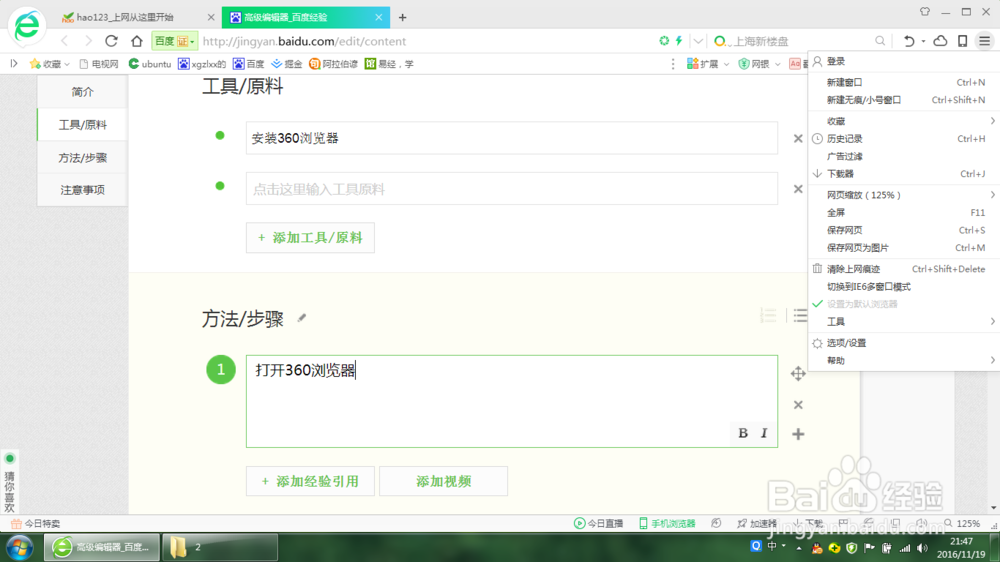Open the 百度证 site badge dropdown
This screenshot has height=562, width=1000.
pyautogui.click(x=174, y=41)
